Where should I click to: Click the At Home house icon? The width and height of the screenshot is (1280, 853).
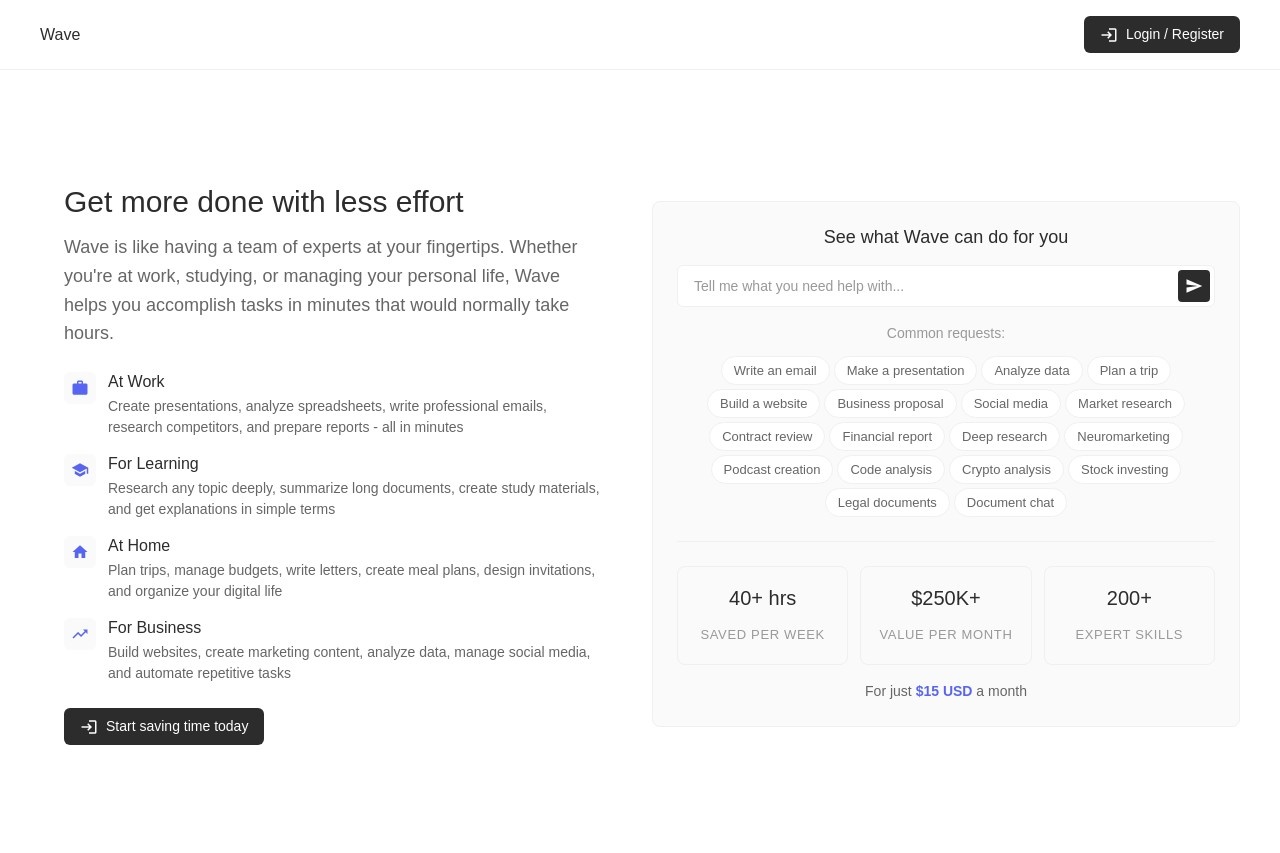pyautogui.click(x=80, y=552)
